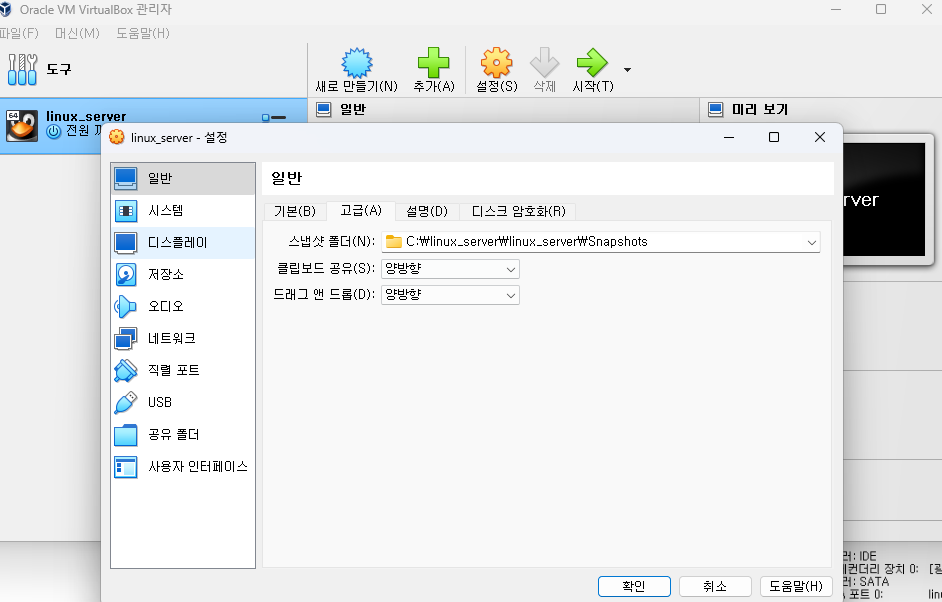Open the 오디오 settings category
The image size is (942, 602).
[x=183, y=306]
